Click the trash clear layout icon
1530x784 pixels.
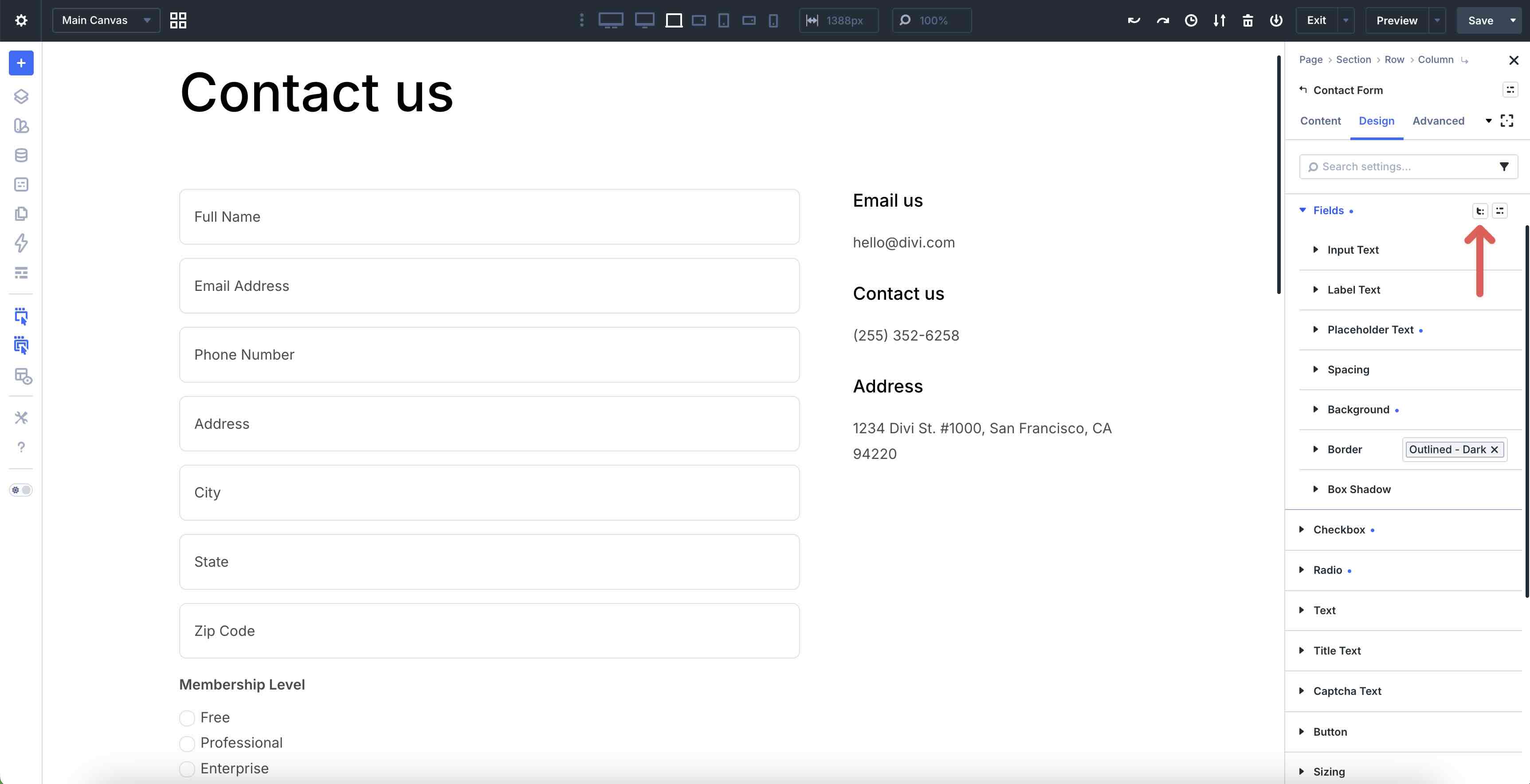[1248, 21]
